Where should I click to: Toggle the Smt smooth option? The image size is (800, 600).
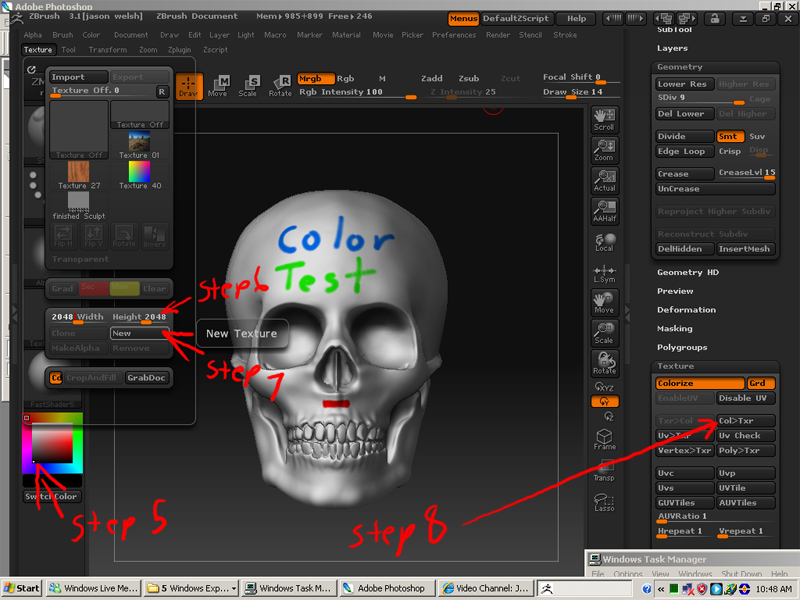point(730,136)
